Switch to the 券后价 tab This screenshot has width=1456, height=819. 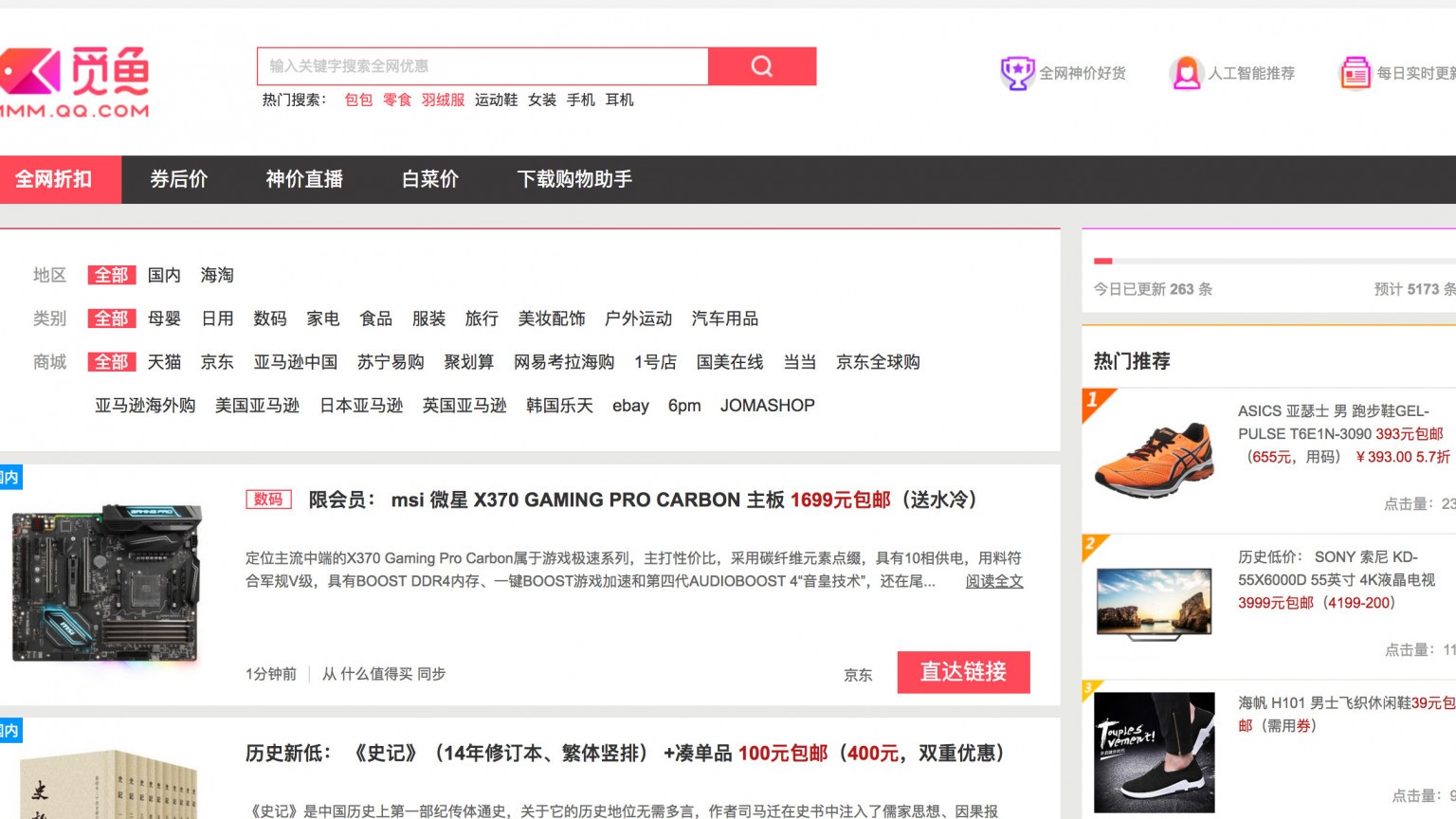click(x=179, y=179)
